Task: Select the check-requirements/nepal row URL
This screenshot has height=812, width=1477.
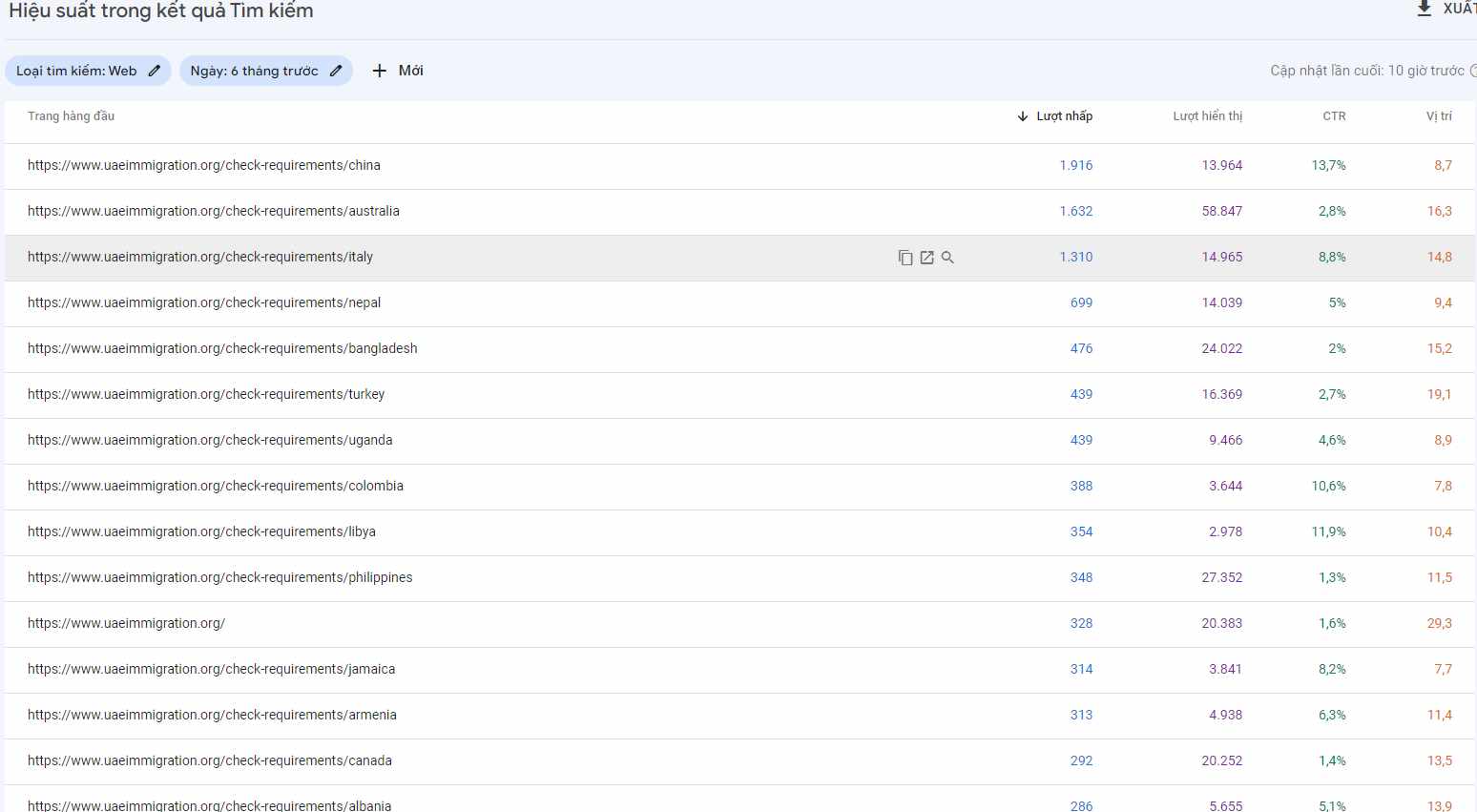Action: tap(204, 302)
